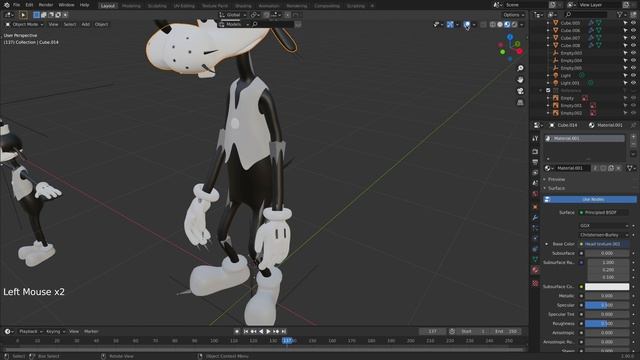Open the File menu

point(17,5)
